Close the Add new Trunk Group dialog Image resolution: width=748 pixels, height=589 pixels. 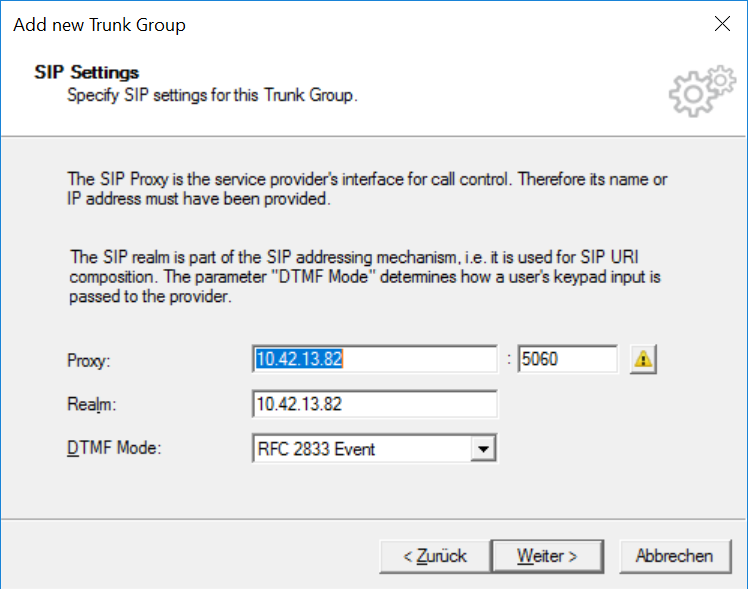click(x=722, y=23)
